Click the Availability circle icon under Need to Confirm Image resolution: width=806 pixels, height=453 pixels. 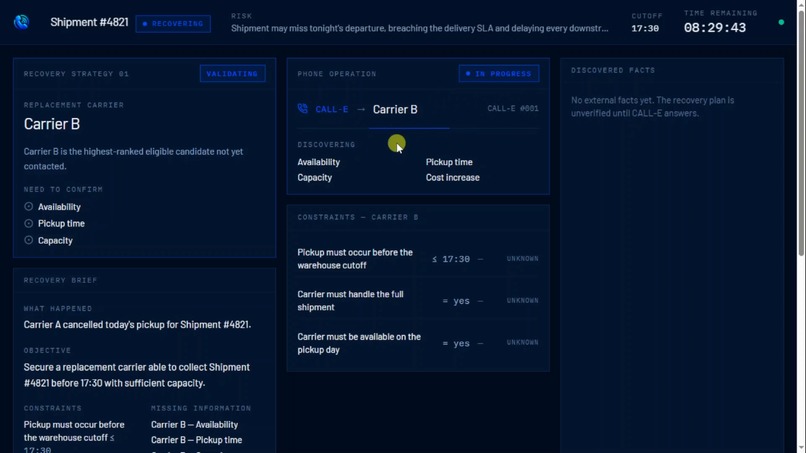(x=29, y=206)
